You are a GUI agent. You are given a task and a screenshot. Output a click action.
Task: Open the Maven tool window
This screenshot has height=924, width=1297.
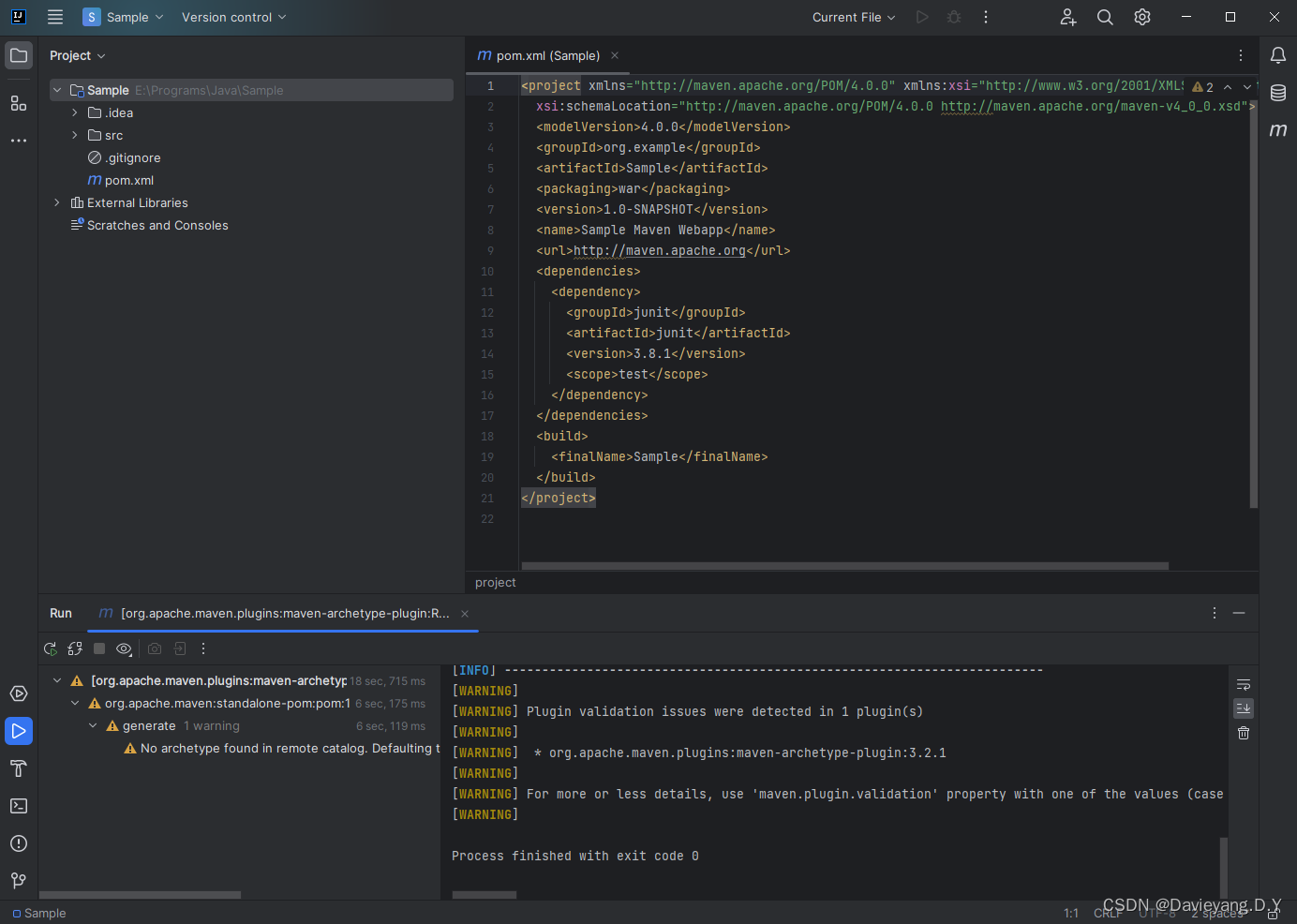tap(1278, 130)
